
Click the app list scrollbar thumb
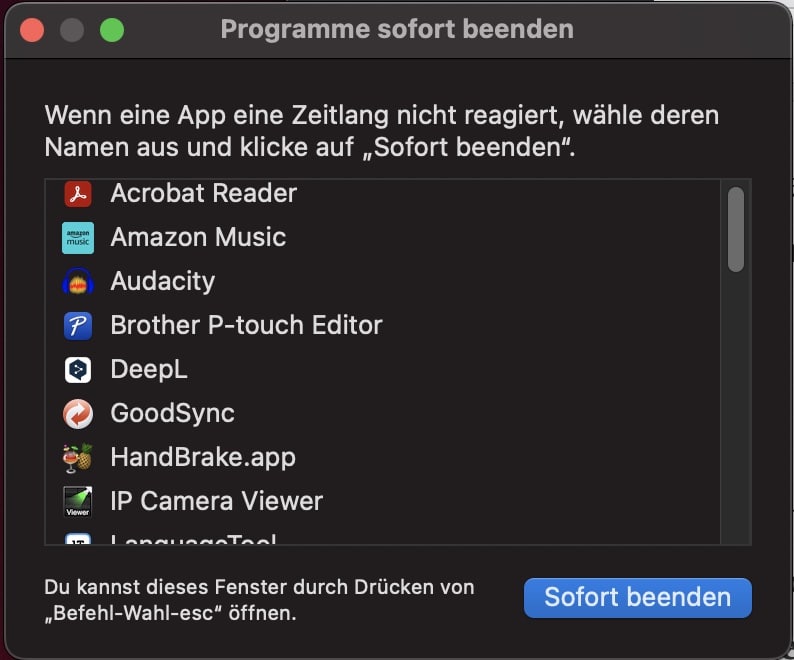tap(735, 229)
